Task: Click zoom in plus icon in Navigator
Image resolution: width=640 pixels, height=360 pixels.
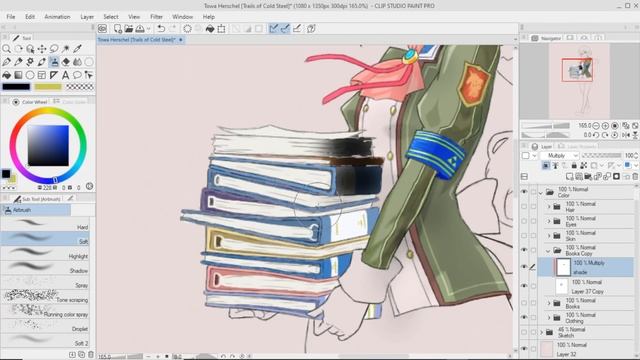Action: tap(605, 126)
